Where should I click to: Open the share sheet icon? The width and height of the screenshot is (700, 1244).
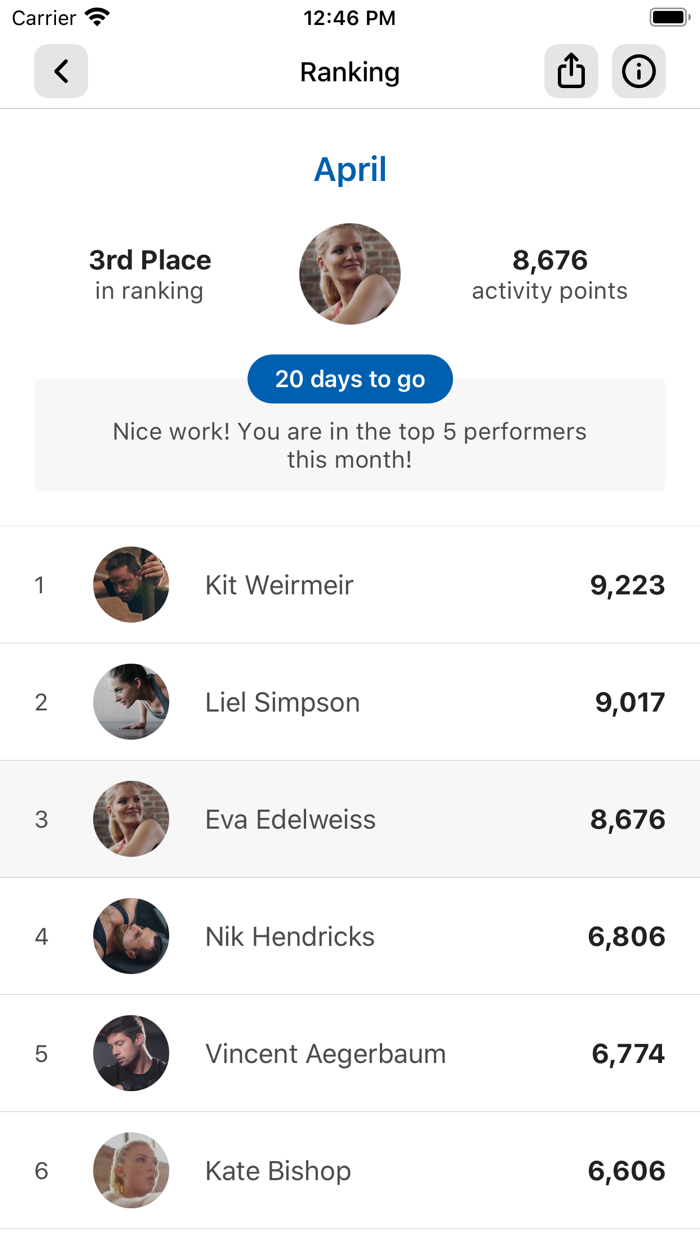click(571, 72)
